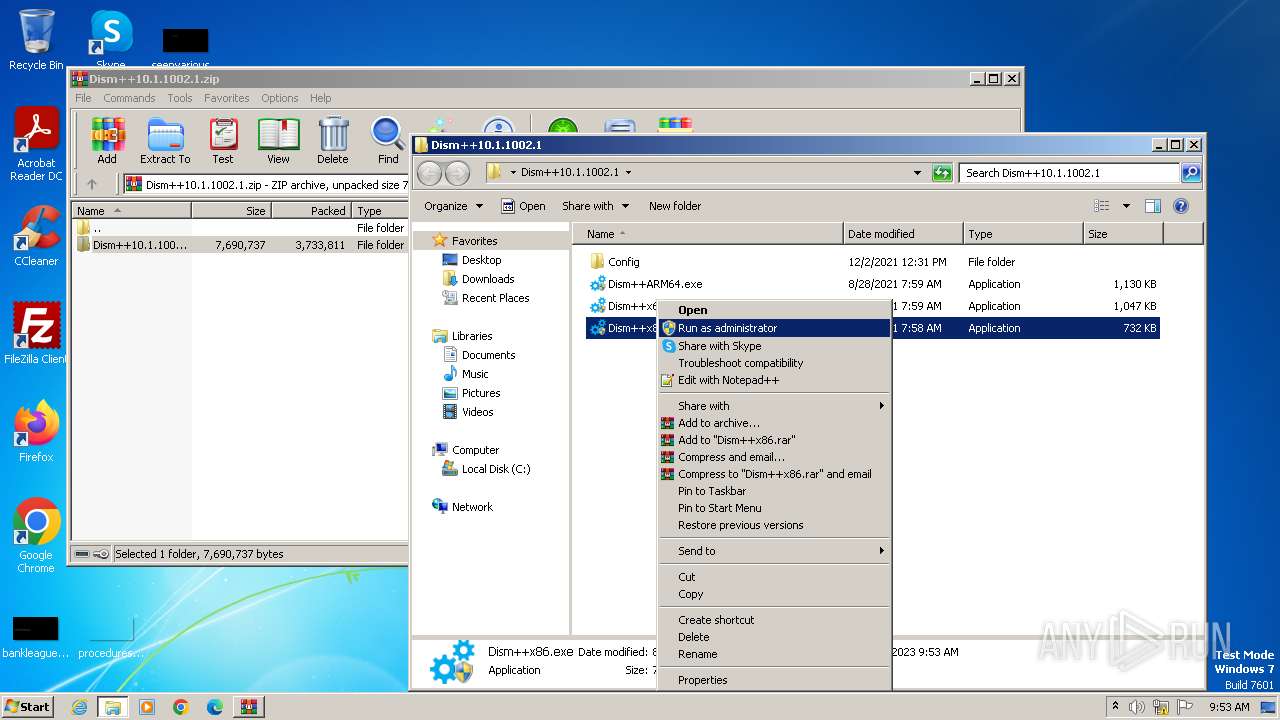
Task: Click the Test icon in WinRAR toolbar
Action: pyautogui.click(x=223, y=140)
